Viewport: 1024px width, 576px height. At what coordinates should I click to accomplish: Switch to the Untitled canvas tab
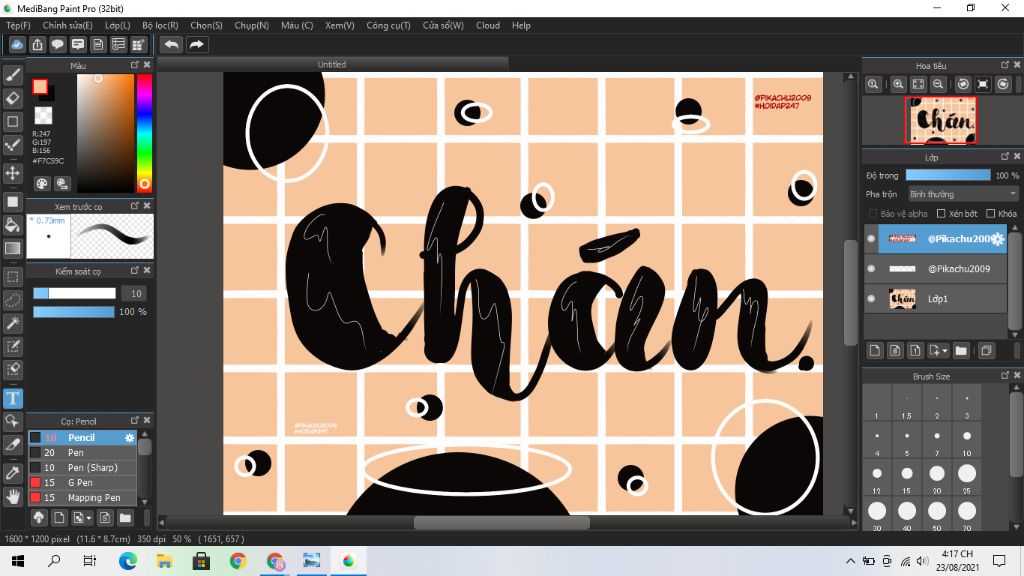tap(332, 65)
